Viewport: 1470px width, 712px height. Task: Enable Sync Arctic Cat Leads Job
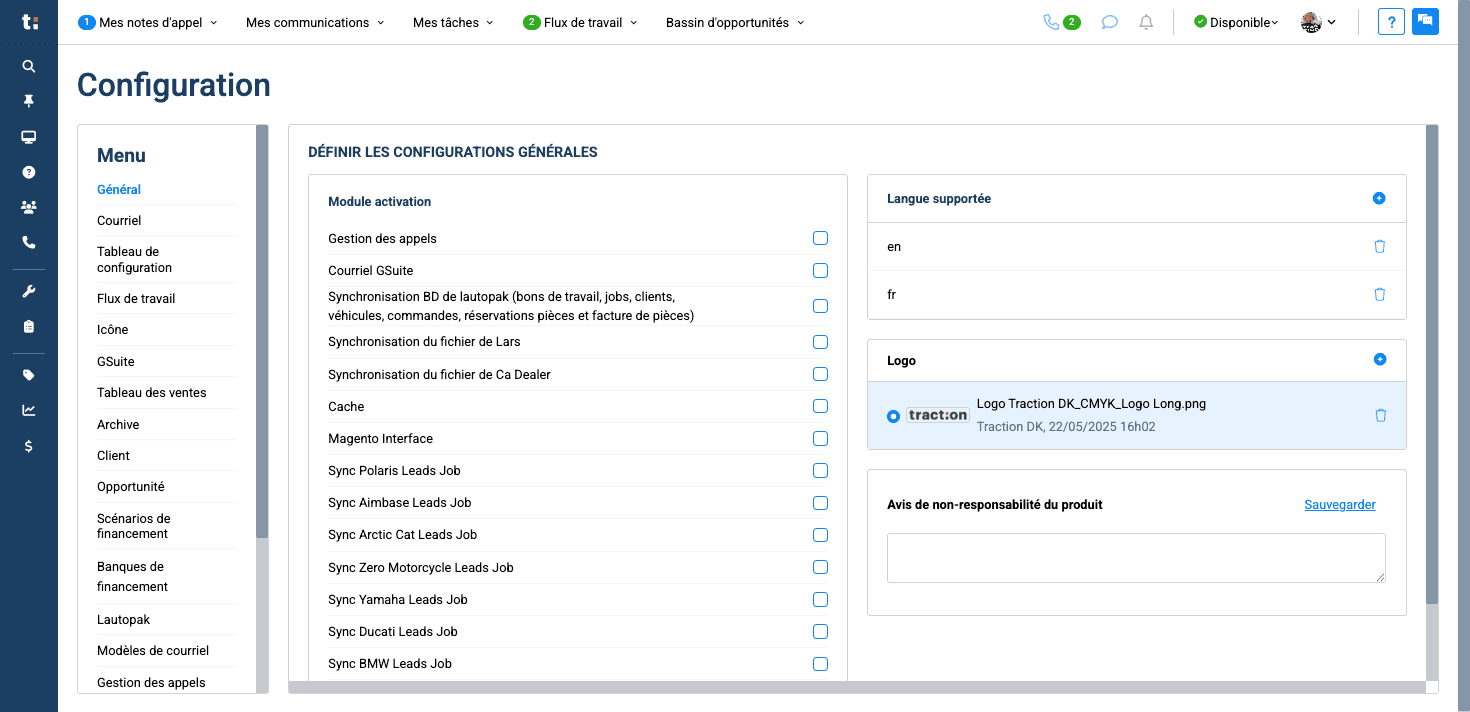(x=820, y=535)
